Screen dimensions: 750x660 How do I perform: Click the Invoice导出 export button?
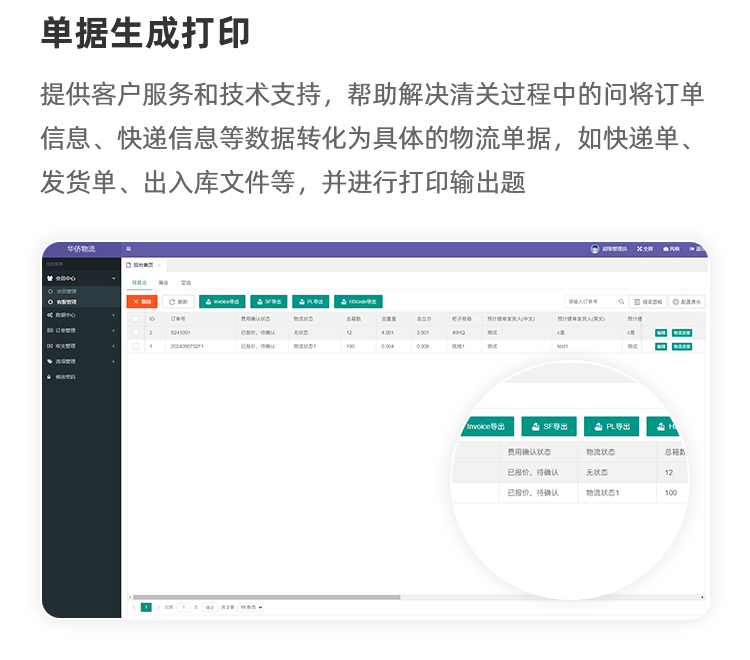pos(222,301)
